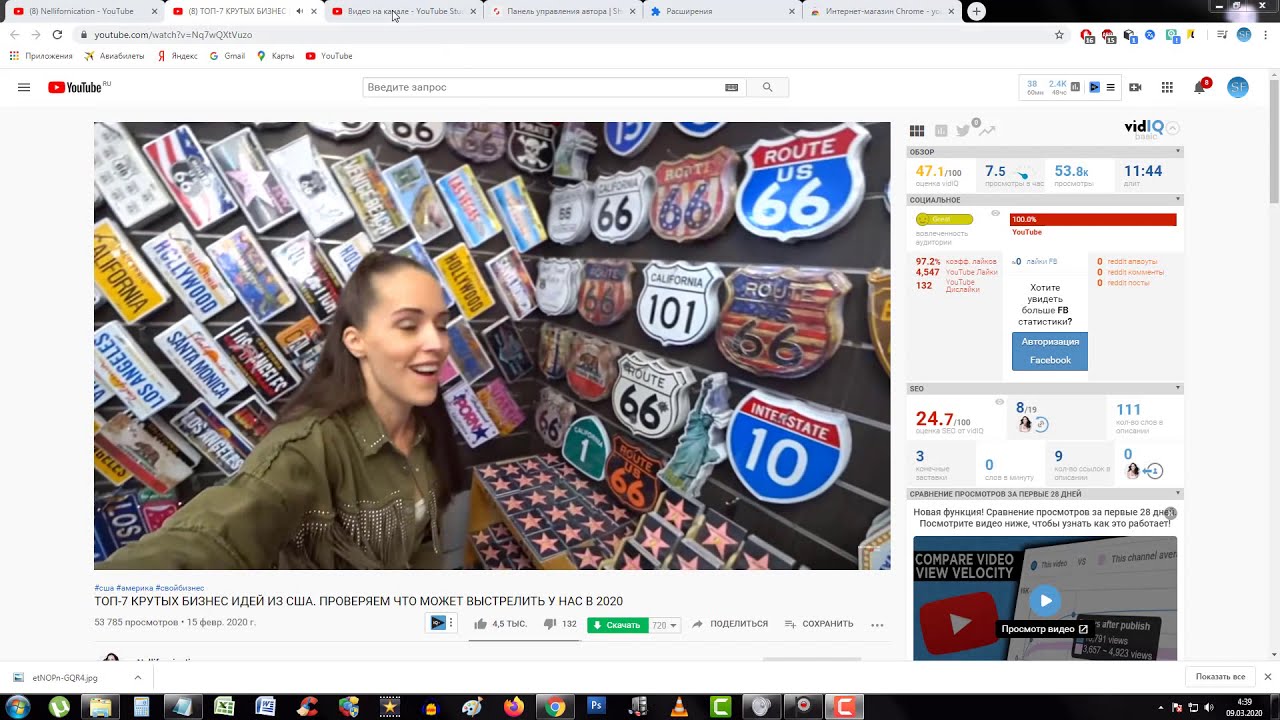Viewport: 1280px width, 720px height.
Task: Click the Авторизация Facebook button
Action: click(x=1049, y=351)
